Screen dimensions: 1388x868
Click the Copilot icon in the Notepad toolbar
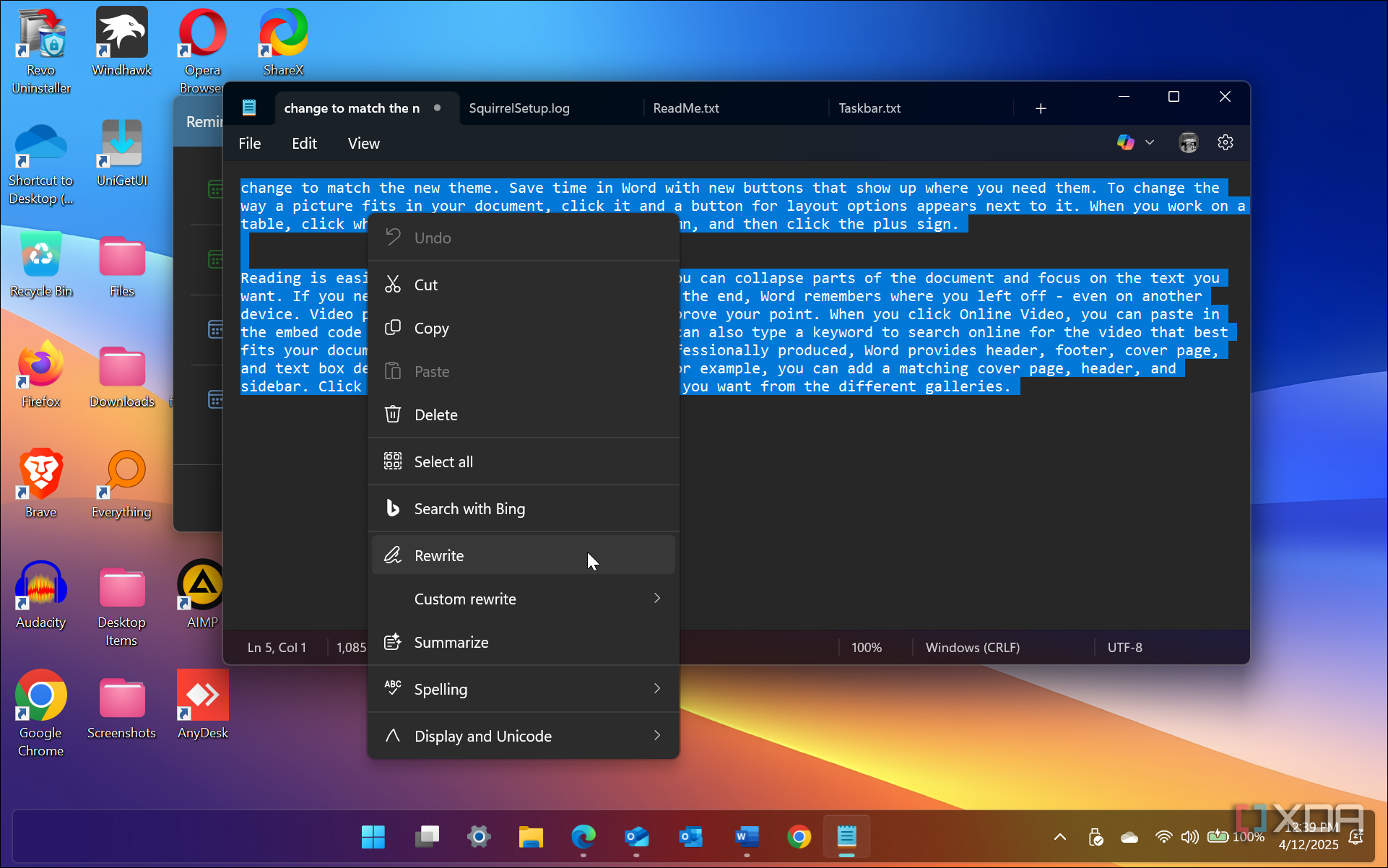(x=1126, y=142)
